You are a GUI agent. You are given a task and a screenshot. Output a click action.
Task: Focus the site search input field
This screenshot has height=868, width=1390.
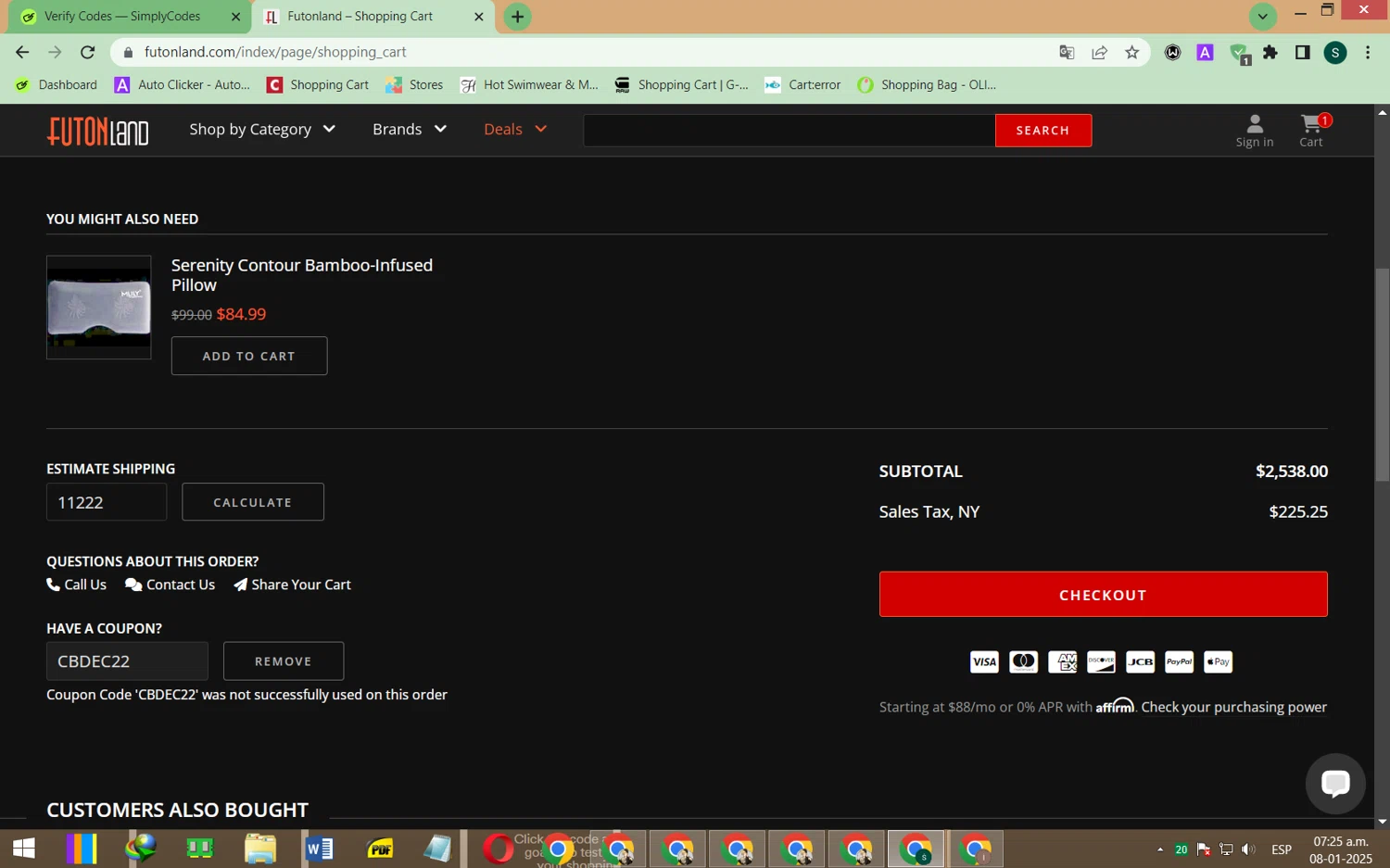point(790,131)
